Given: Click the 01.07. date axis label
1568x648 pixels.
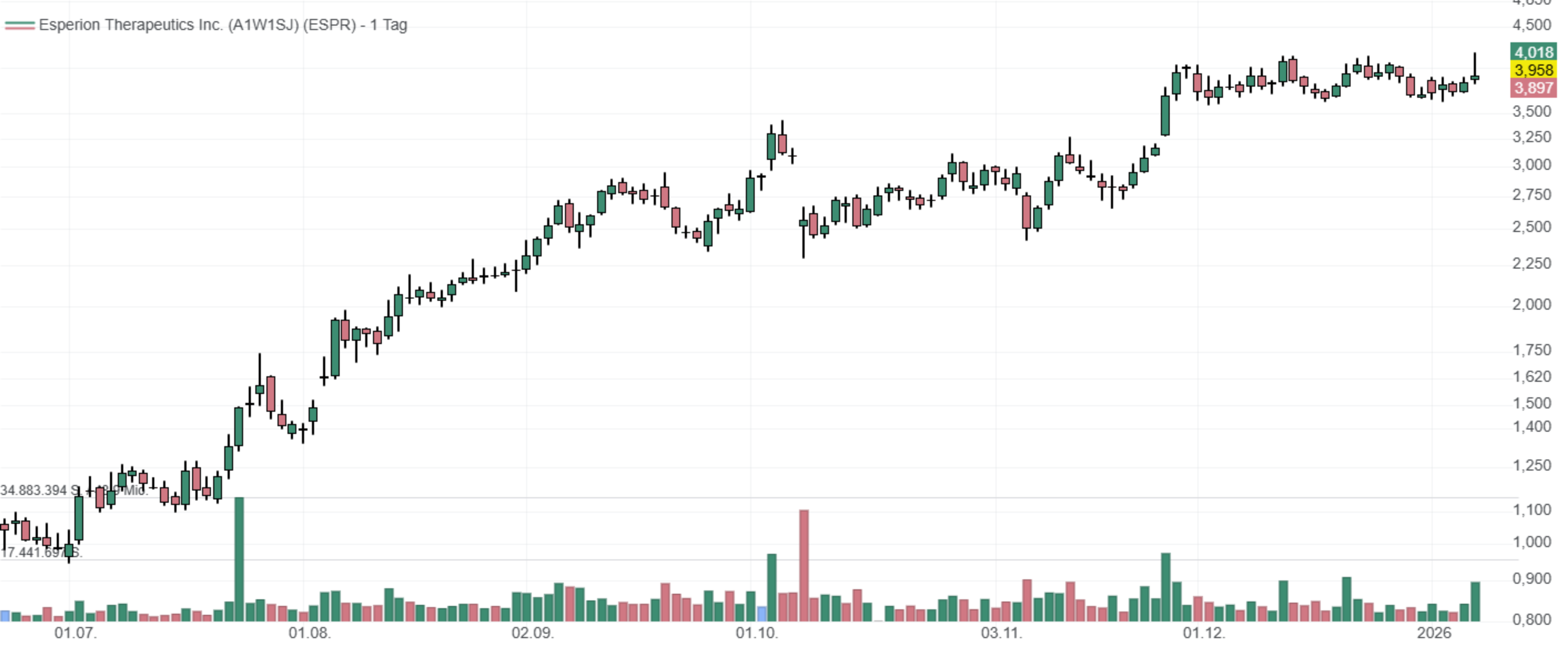Looking at the screenshot, I should (75, 633).
